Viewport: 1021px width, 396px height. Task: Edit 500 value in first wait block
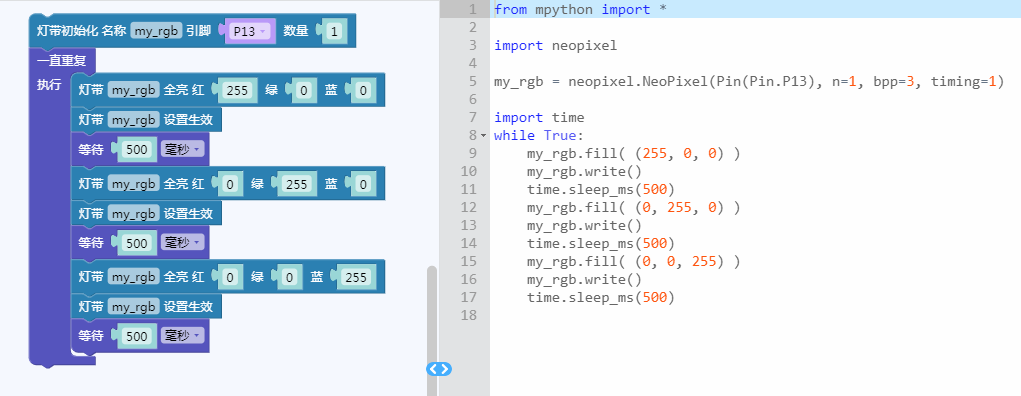tap(137, 150)
